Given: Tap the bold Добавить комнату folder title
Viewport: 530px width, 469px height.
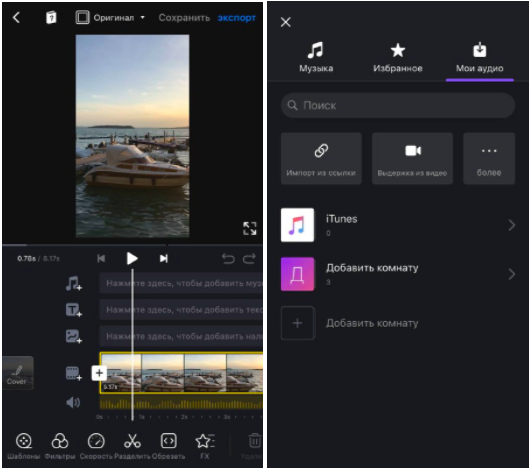Looking at the screenshot, I should tap(372, 268).
